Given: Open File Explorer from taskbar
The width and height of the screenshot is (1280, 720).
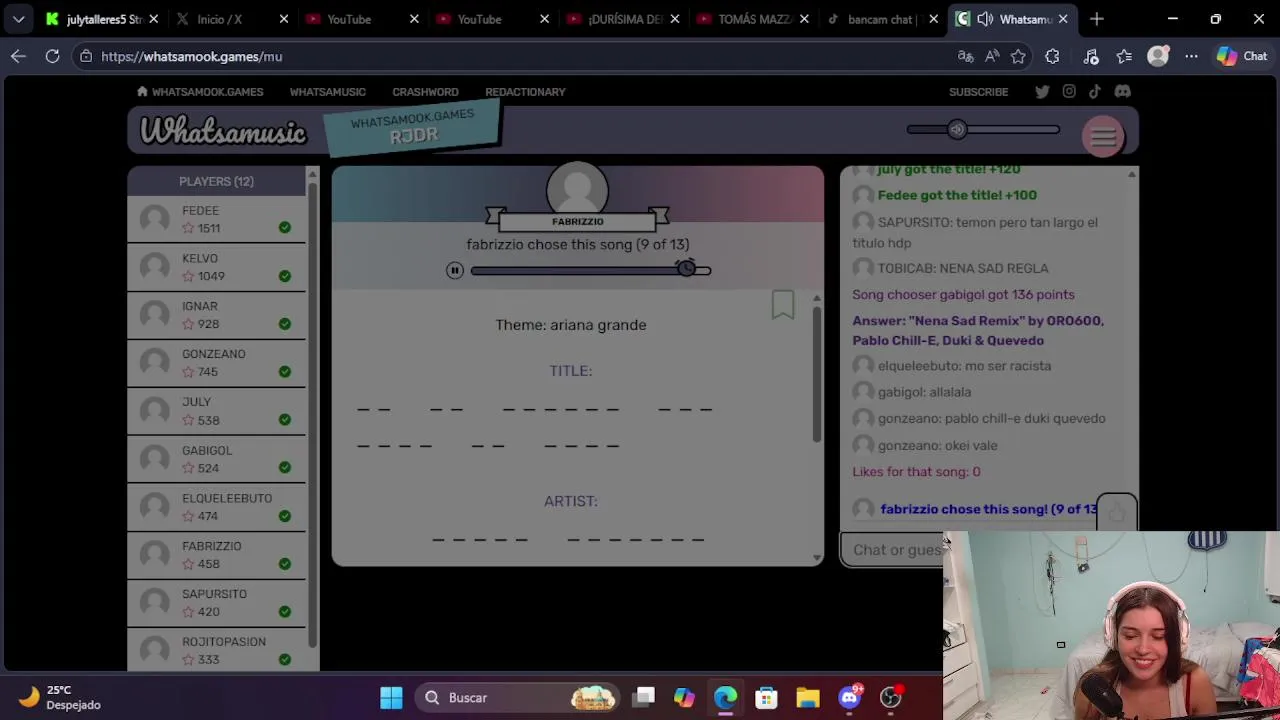Looking at the screenshot, I should click(808, 698).
